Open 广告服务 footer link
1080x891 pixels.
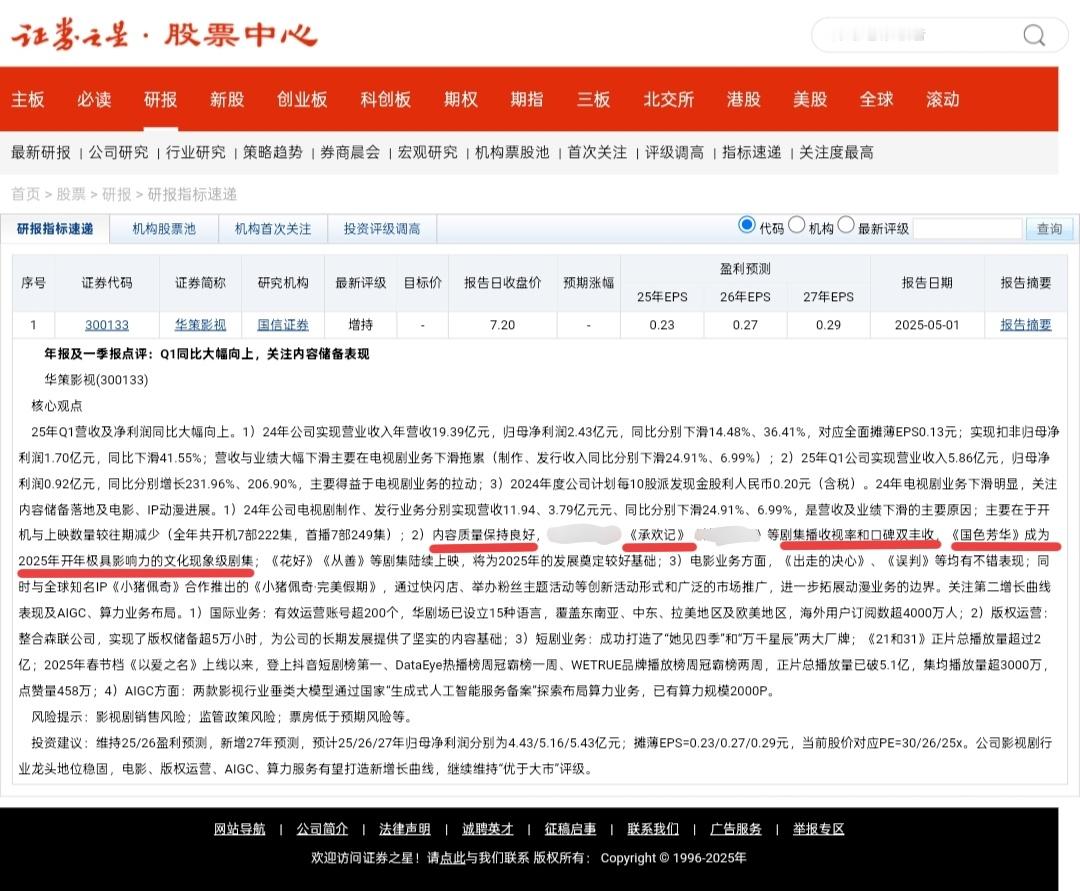(x=736, y=829)
